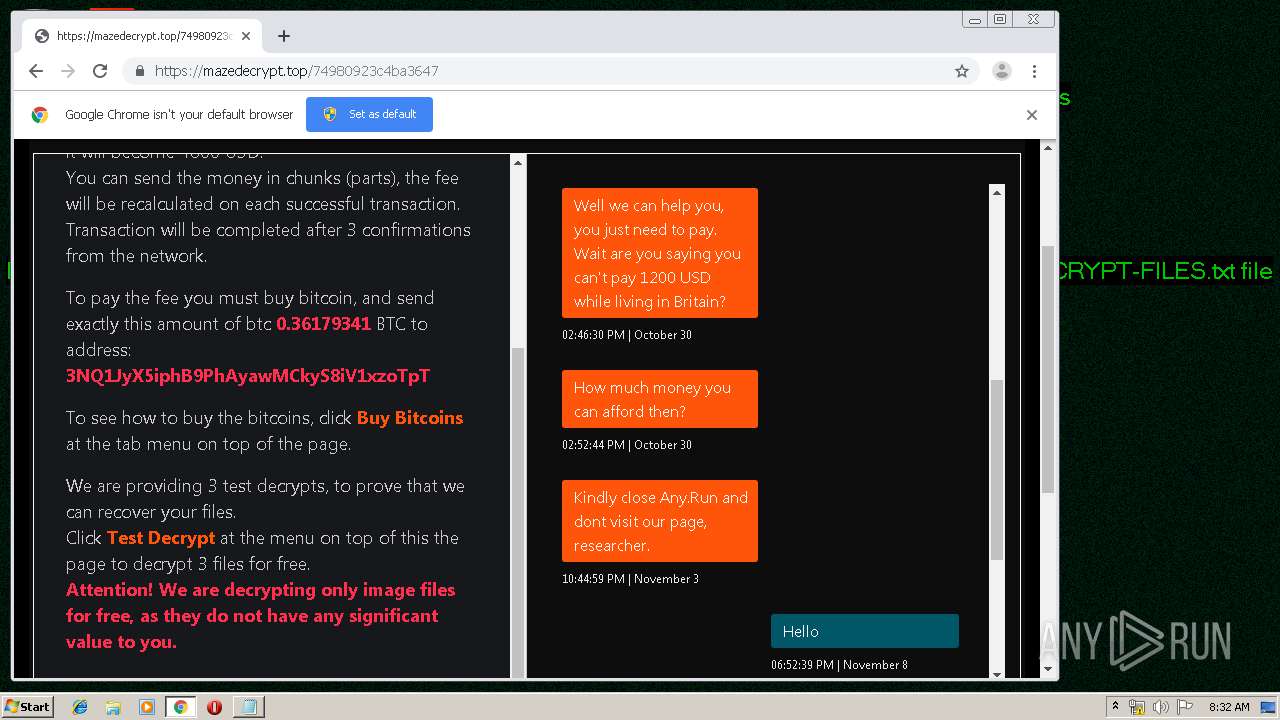Click timestamp 10:44:59 PM November 3
This screenshot has height=720, width=1280.
click(630, 579)
